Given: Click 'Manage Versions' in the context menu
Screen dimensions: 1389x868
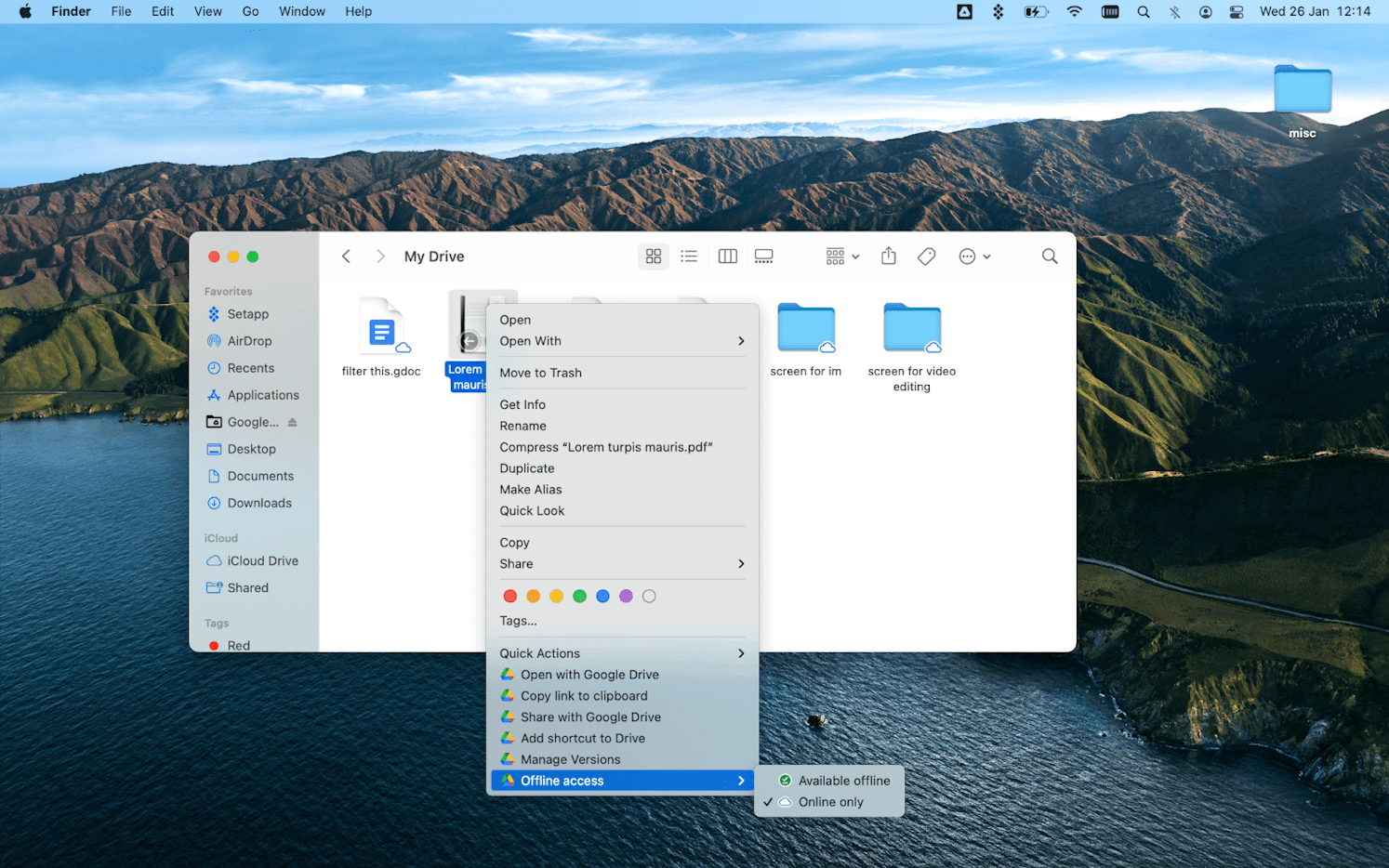Looking at the screenshot, I should [x=568, y=758].
